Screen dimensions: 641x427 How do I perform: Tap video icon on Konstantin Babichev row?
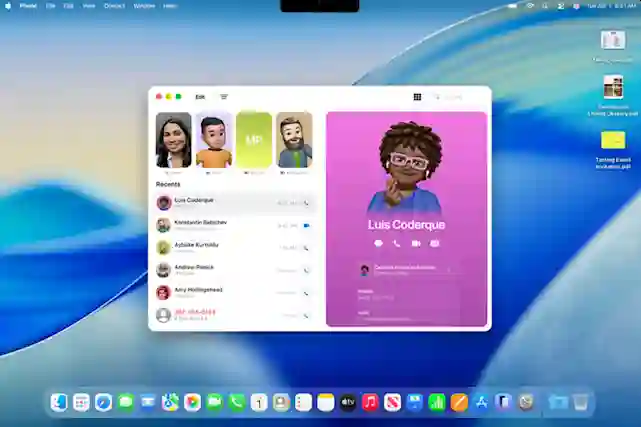point(307,226)
